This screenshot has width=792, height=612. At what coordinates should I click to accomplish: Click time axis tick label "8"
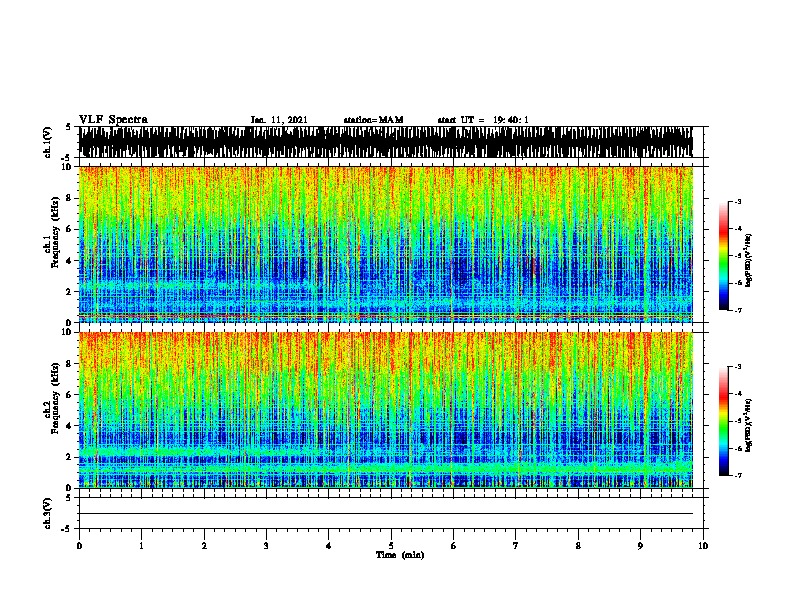[578, 546]
